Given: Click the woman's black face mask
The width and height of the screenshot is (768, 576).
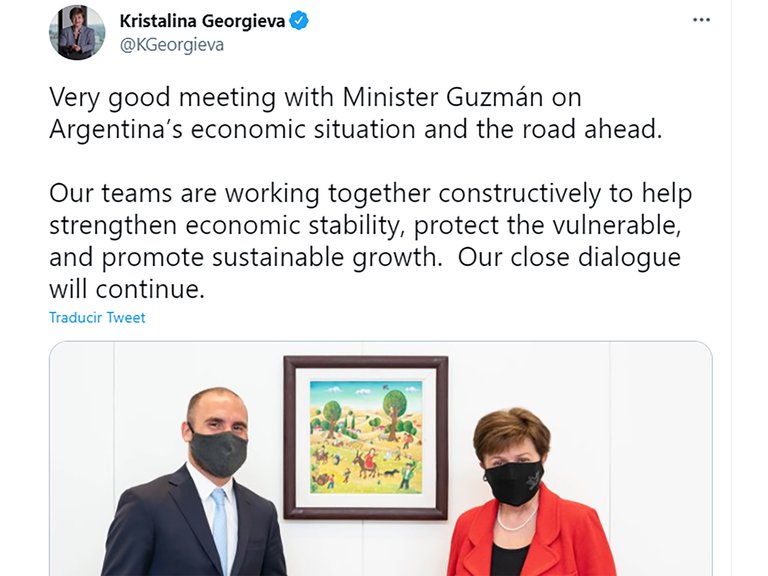Looking at the screenshot, I should click(514, 482).
